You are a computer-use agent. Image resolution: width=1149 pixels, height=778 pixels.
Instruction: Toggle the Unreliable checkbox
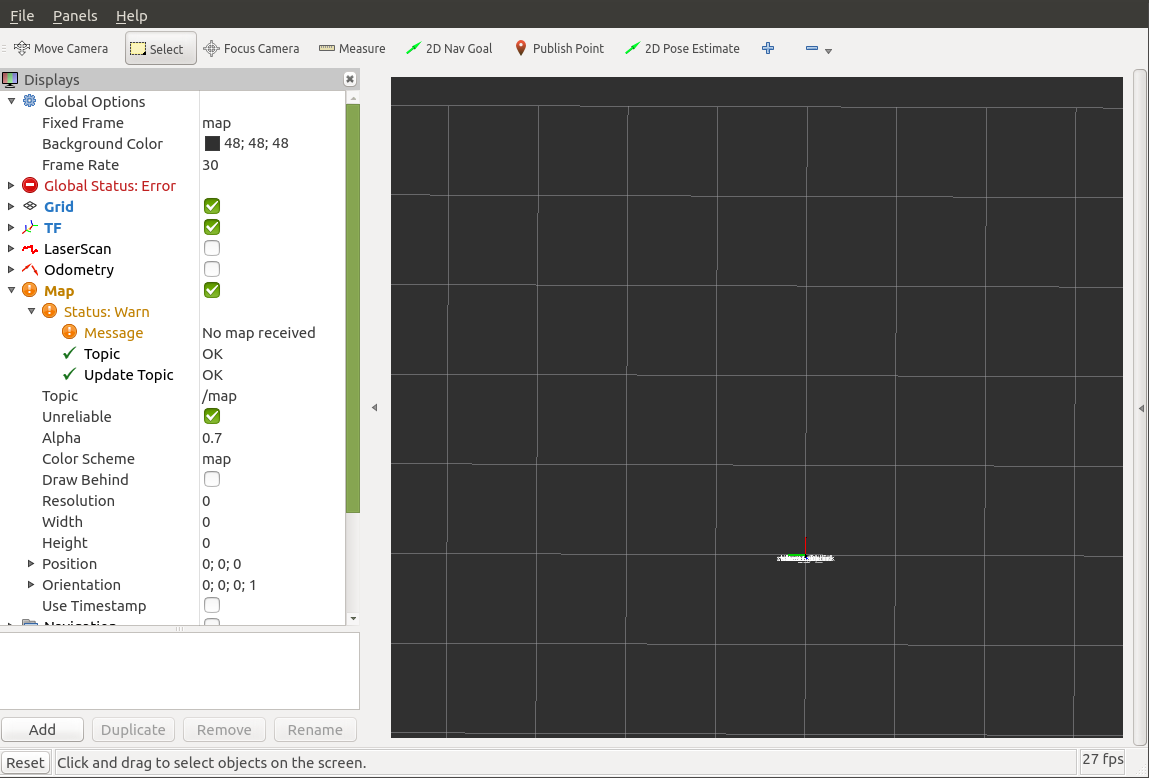pyautogui.click(x=212, y=416)
